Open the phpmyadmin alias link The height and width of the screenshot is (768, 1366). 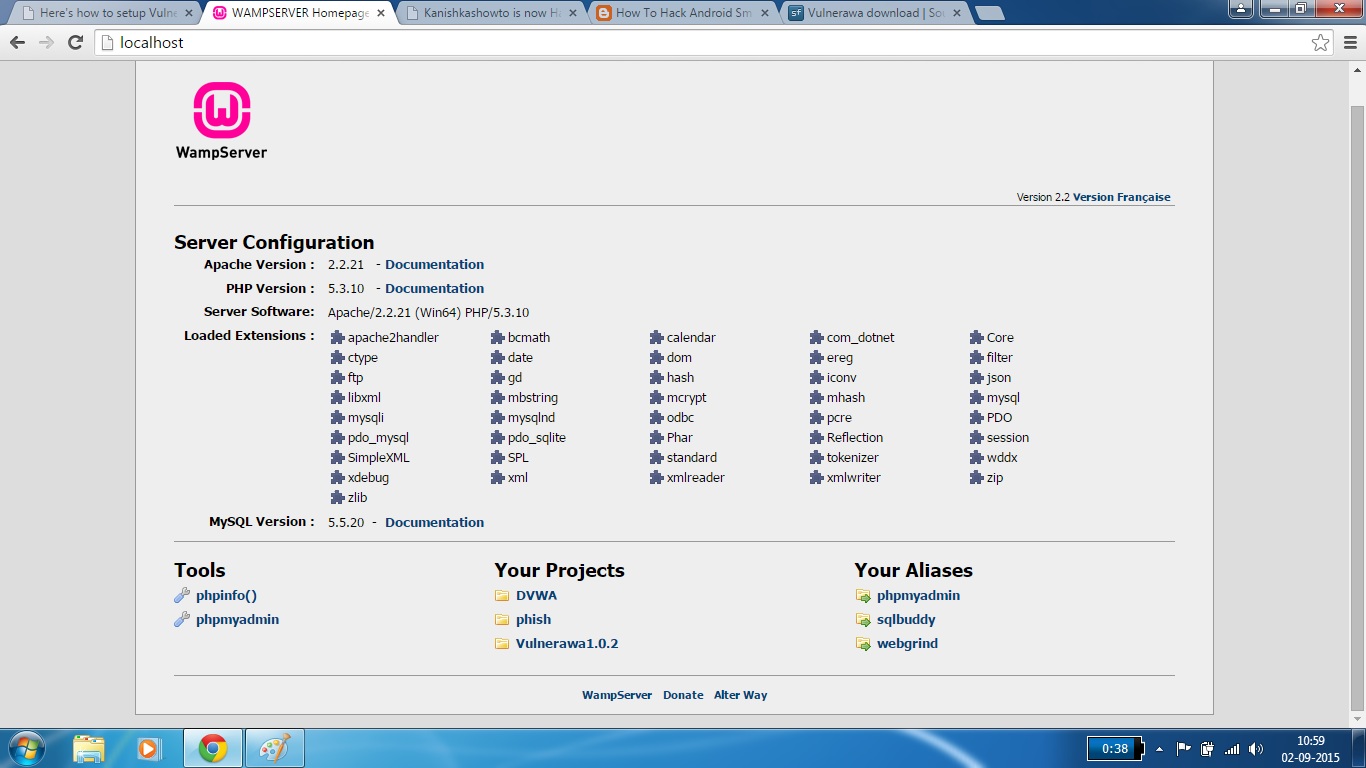(x=918, y=596)
